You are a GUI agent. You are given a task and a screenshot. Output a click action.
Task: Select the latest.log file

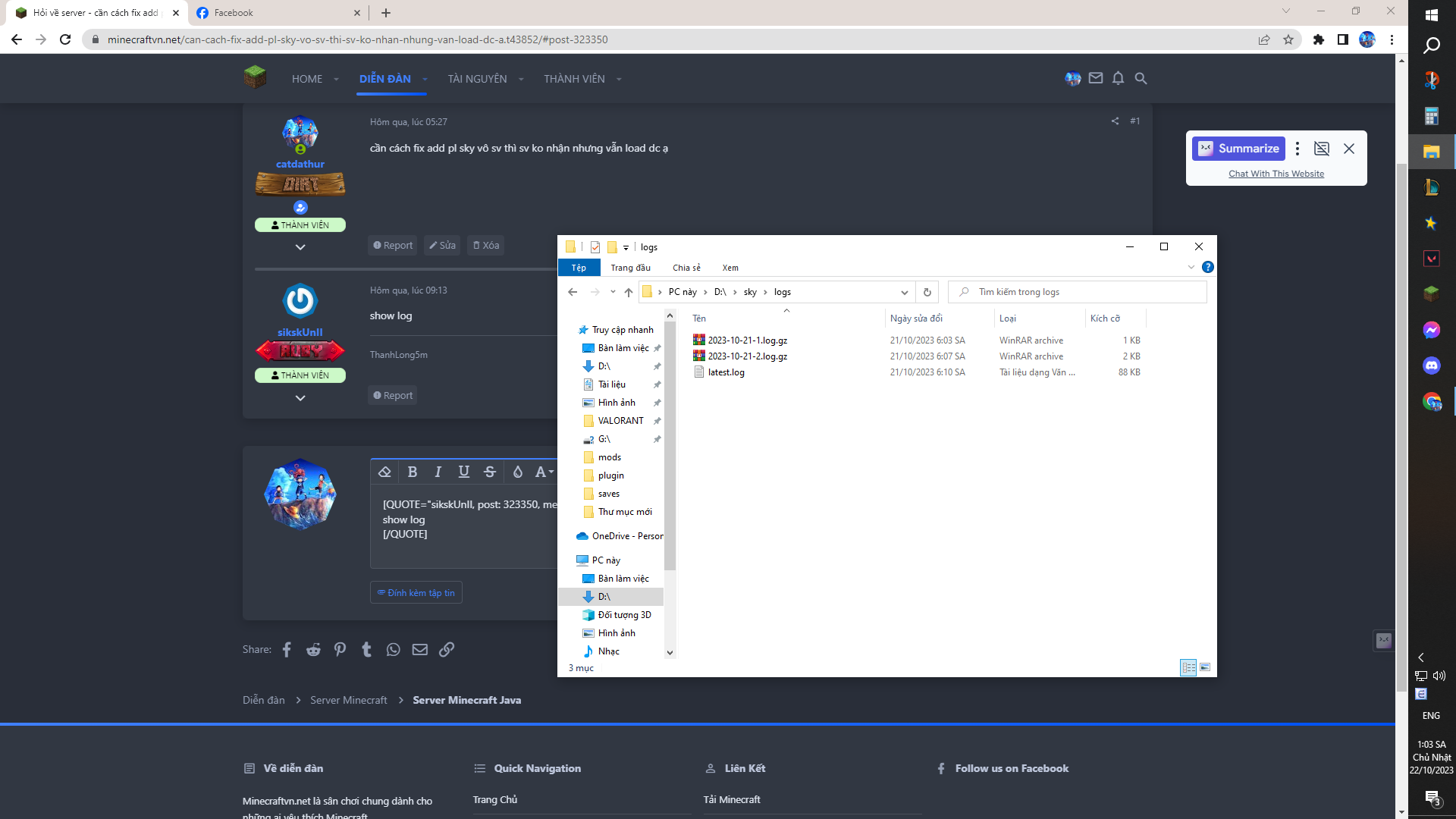pyautogui.click(x=726, y=372)
